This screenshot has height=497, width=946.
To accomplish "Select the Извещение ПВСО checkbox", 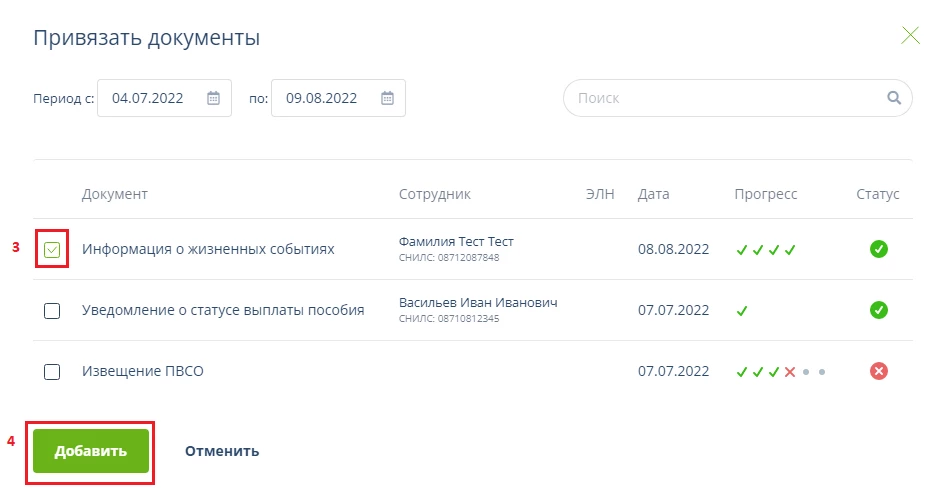I will pyautogui.click(x=52, y=372).
